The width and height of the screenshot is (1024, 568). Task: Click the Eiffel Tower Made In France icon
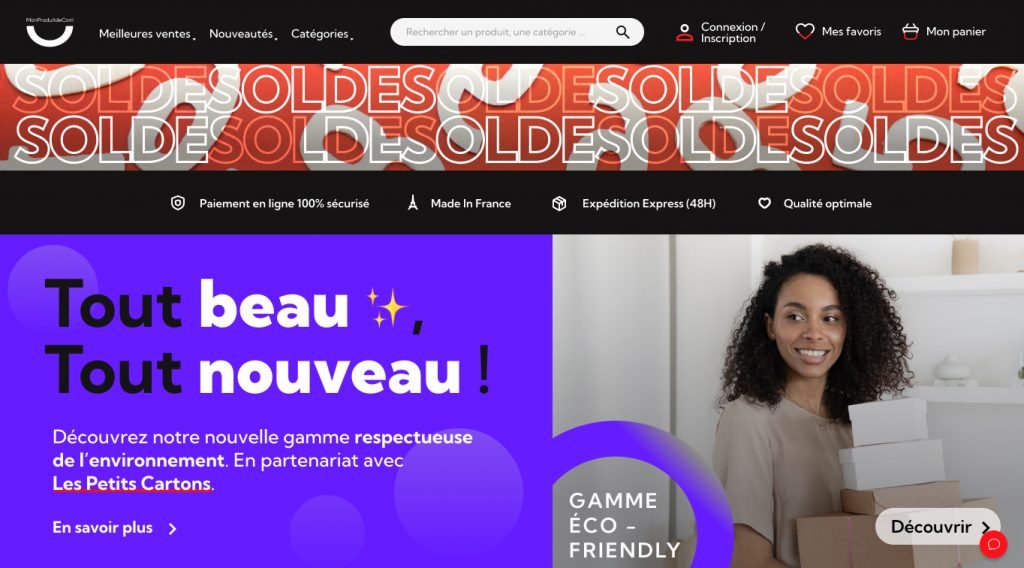point(412,203)
